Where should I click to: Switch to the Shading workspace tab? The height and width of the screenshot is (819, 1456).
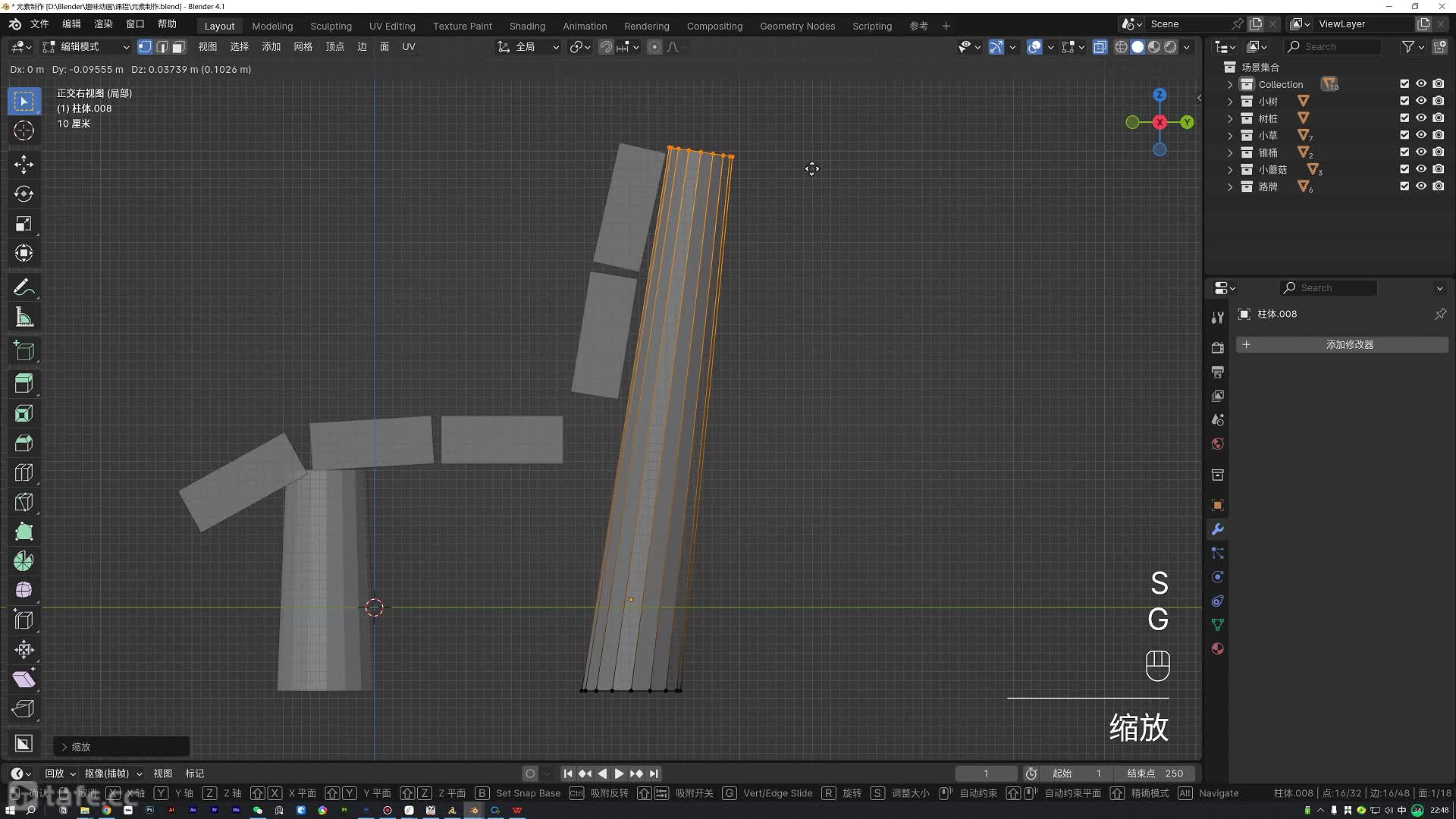527,26
